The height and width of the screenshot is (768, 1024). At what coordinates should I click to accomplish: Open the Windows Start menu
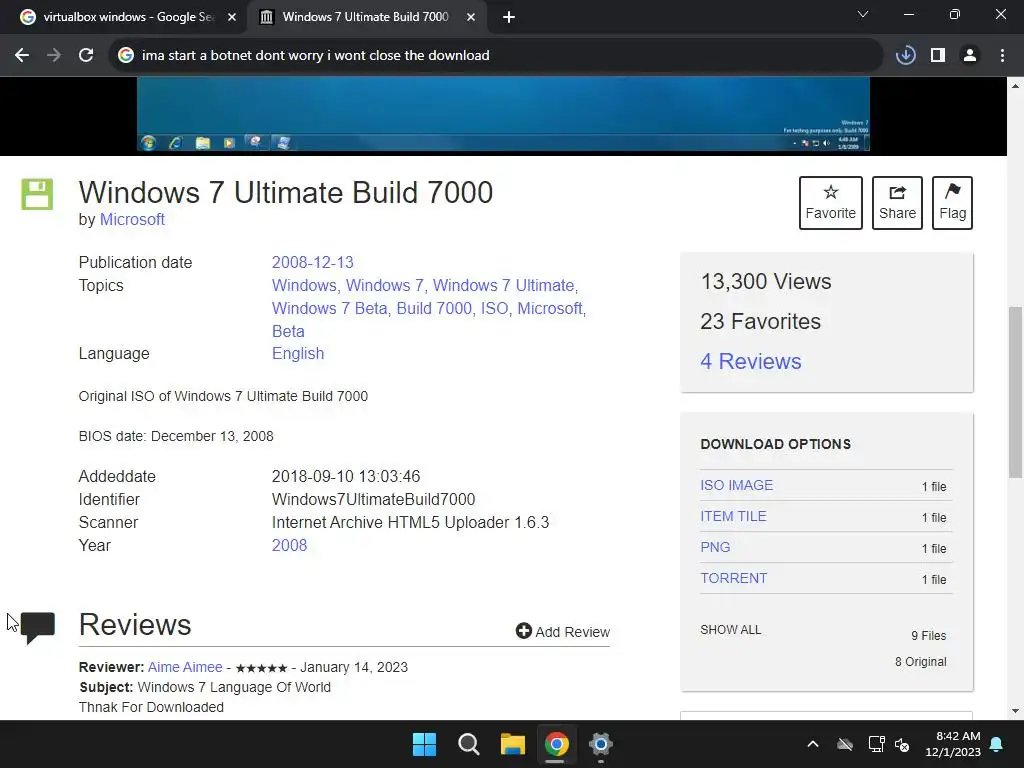click(x=424, y=744)
